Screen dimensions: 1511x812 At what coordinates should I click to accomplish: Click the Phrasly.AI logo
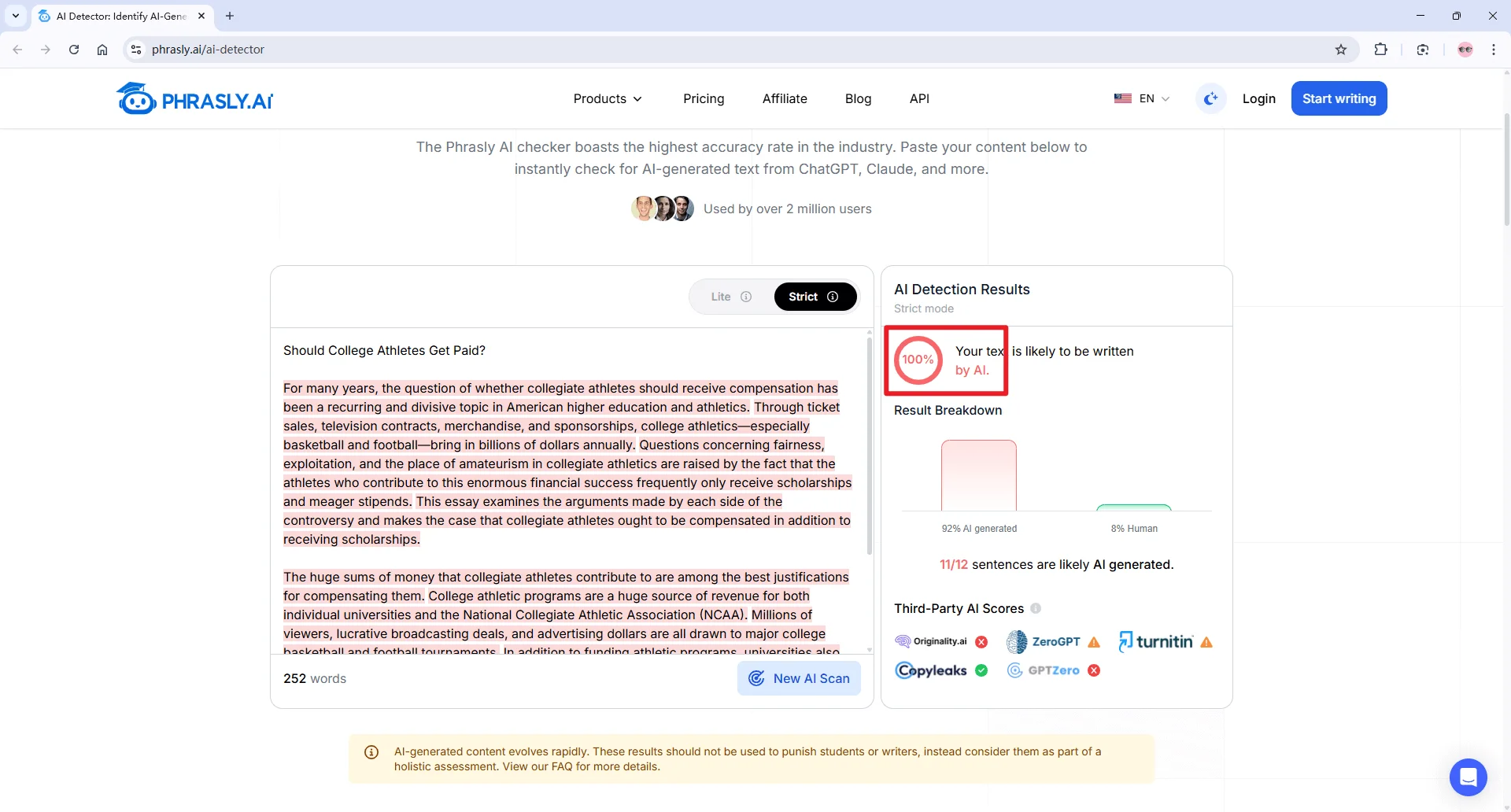click(x=194, y=99)
